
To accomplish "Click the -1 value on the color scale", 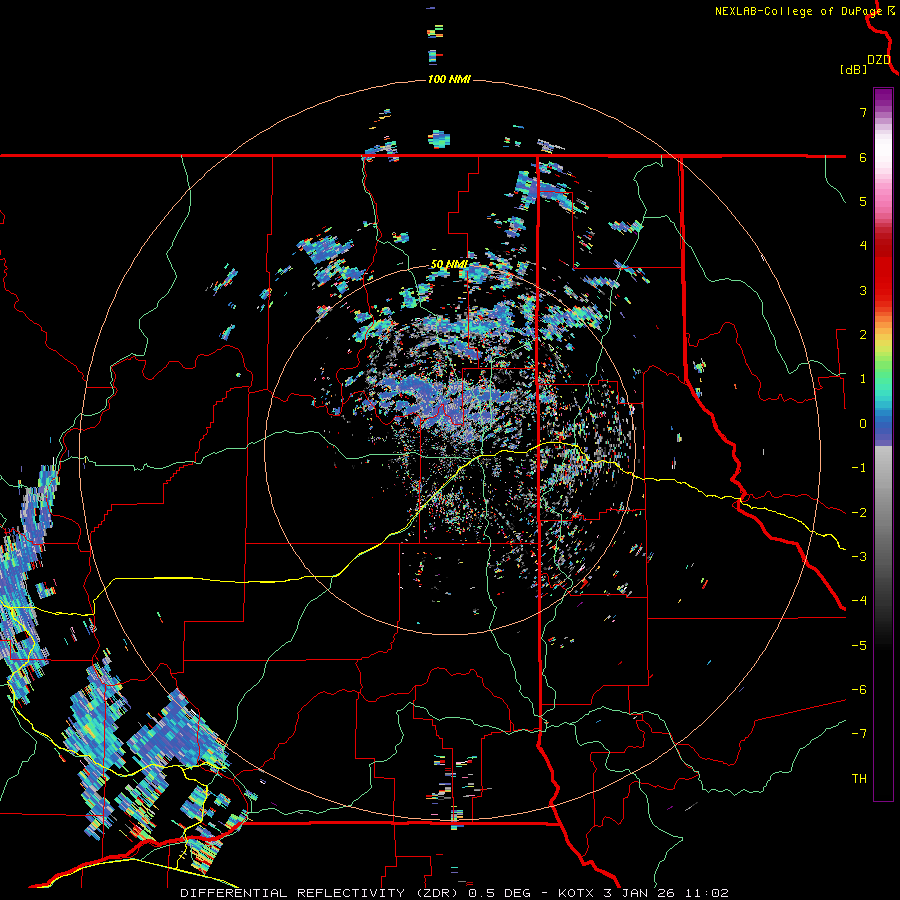I will coord(859,468).
